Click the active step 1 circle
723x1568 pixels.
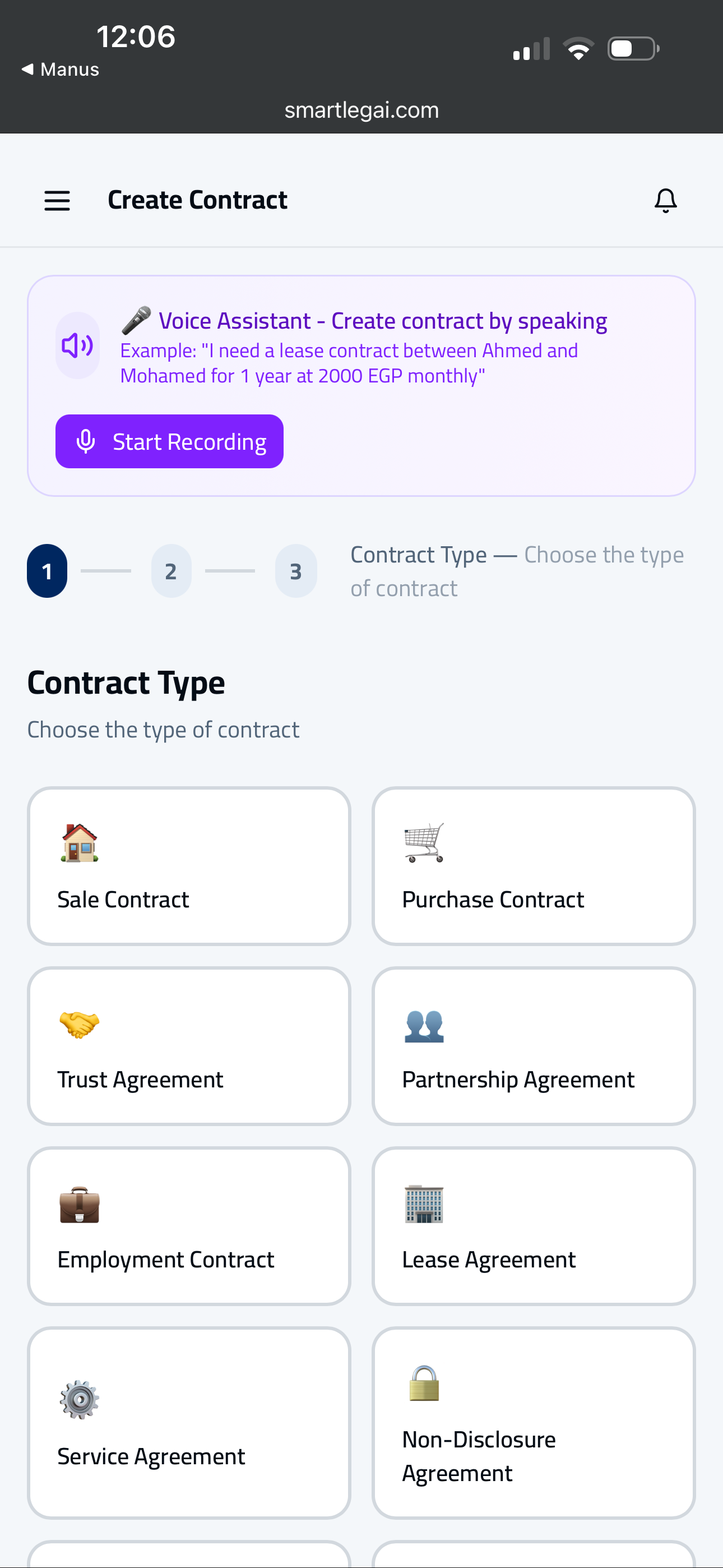(47, 571)
